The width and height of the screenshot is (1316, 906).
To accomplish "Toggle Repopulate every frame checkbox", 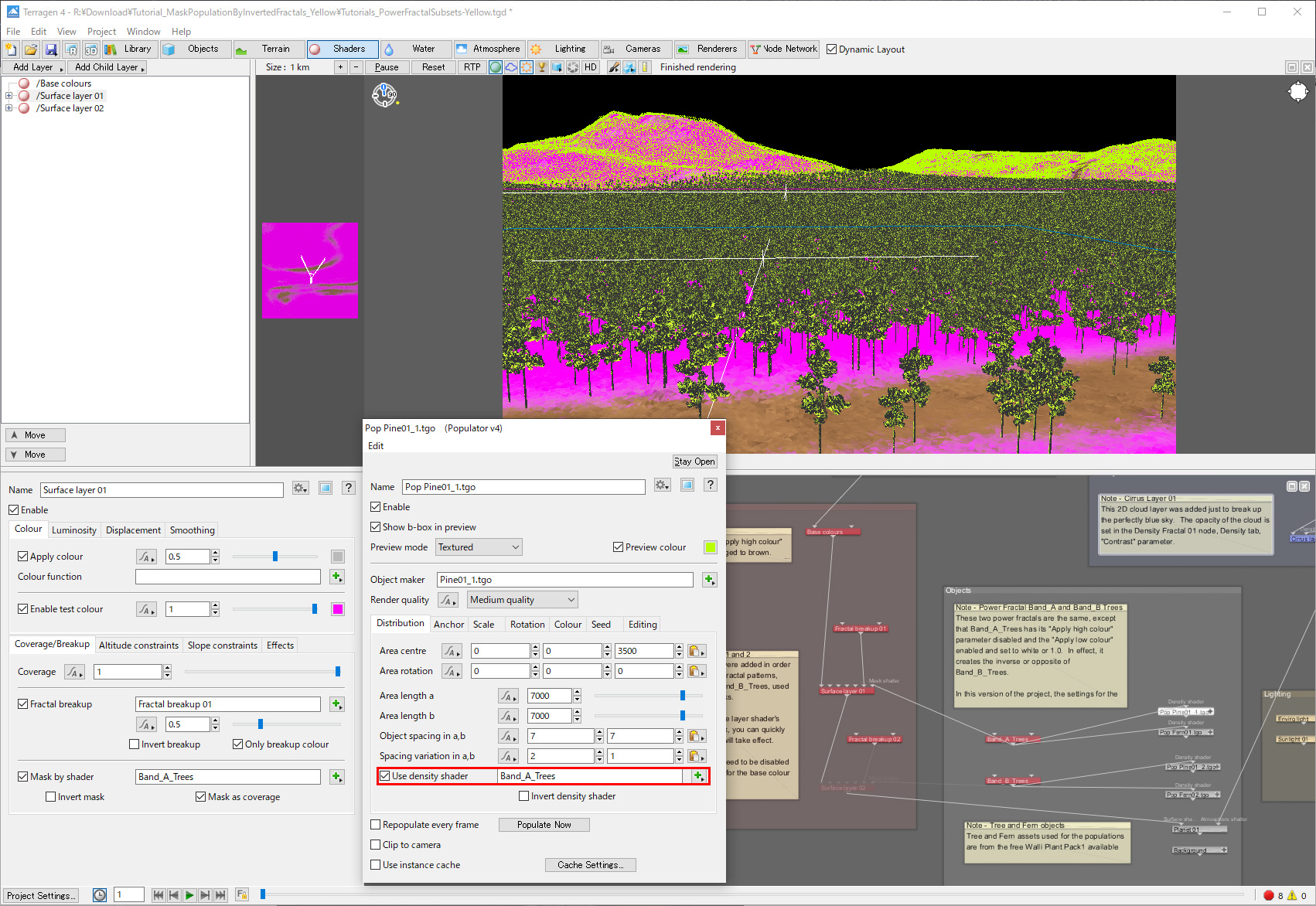I will point(376,825).
